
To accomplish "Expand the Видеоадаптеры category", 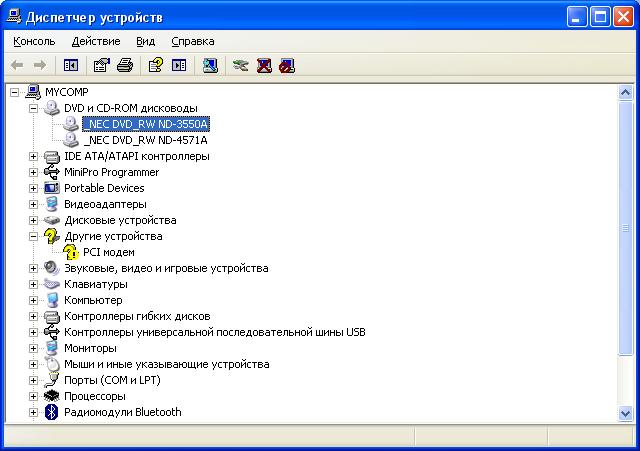I will pos(33,204).
